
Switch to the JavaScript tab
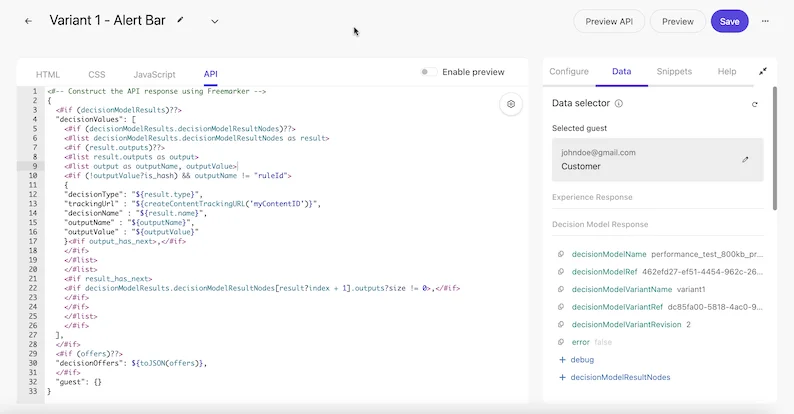(x=154, y=74)
